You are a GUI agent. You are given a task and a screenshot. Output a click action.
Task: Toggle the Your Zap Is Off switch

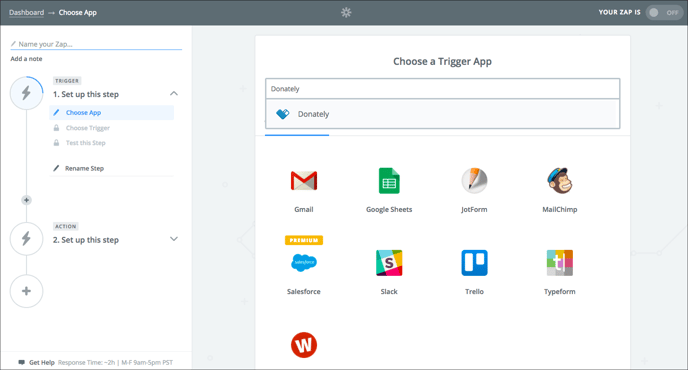point(664,13)
